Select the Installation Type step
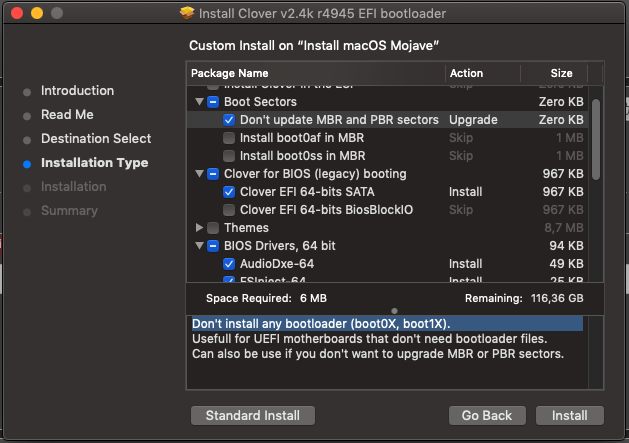The width and height of the screenshot is (629, 443). (x=95, y=163)
